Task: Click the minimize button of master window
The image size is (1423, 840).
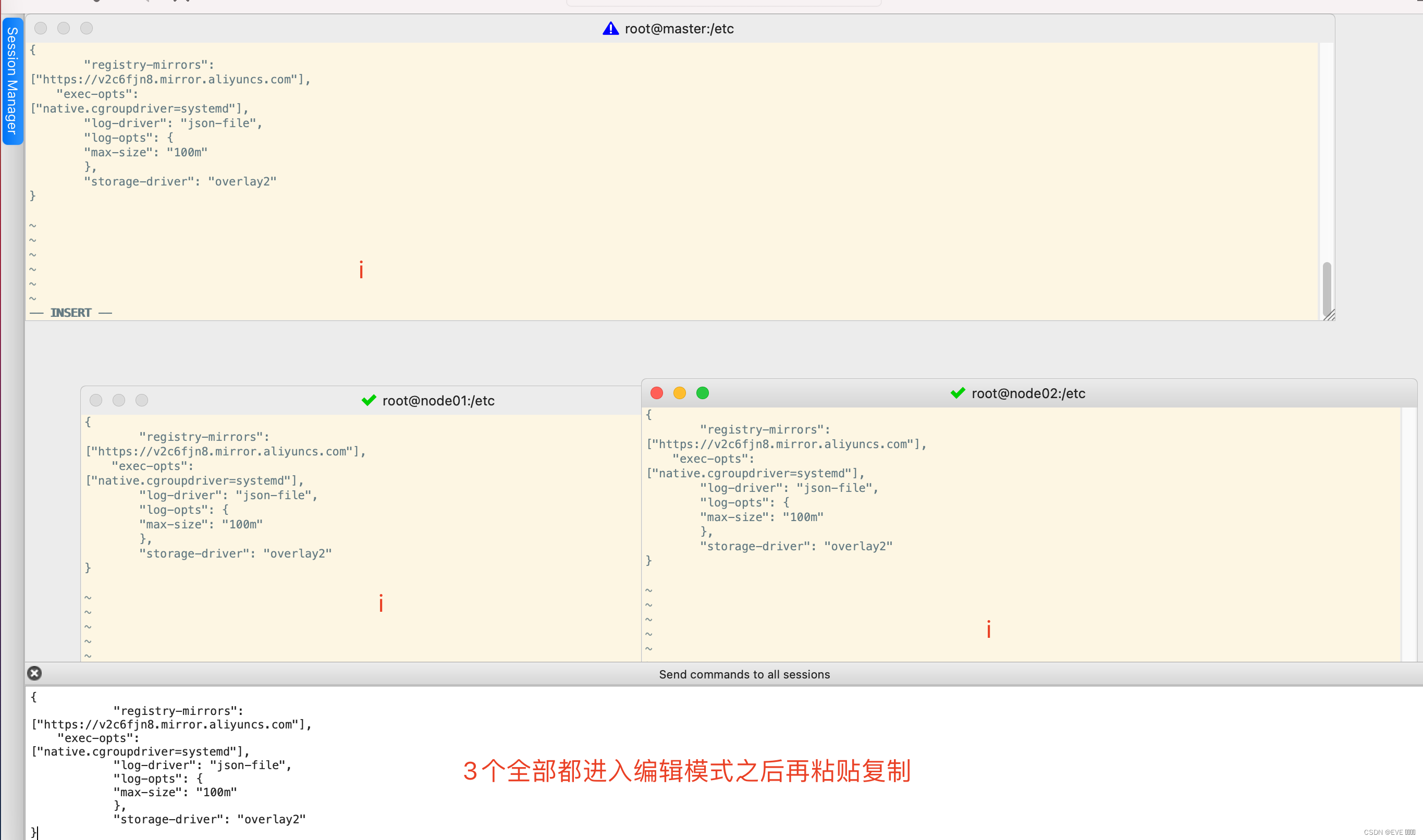Action: point(64,28)
